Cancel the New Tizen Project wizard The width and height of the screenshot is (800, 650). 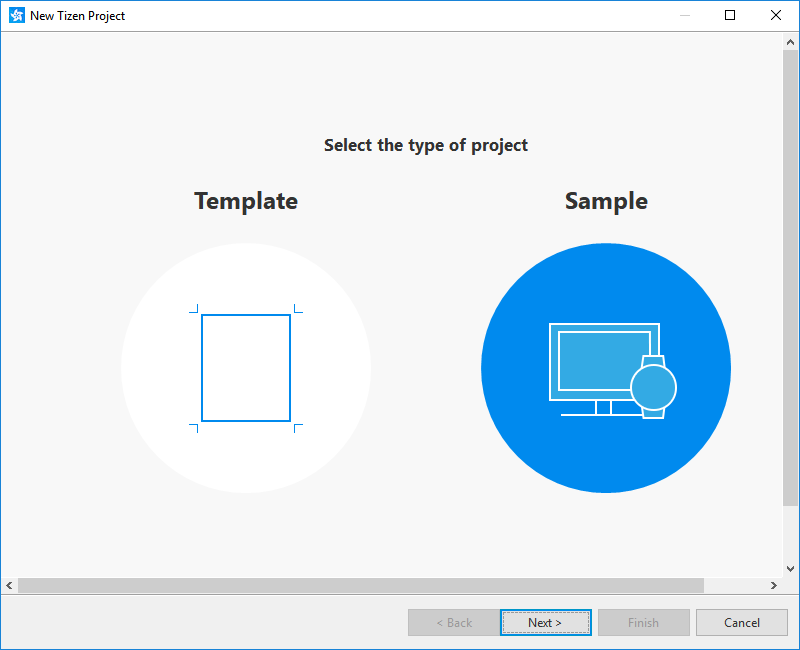(742, 622)
